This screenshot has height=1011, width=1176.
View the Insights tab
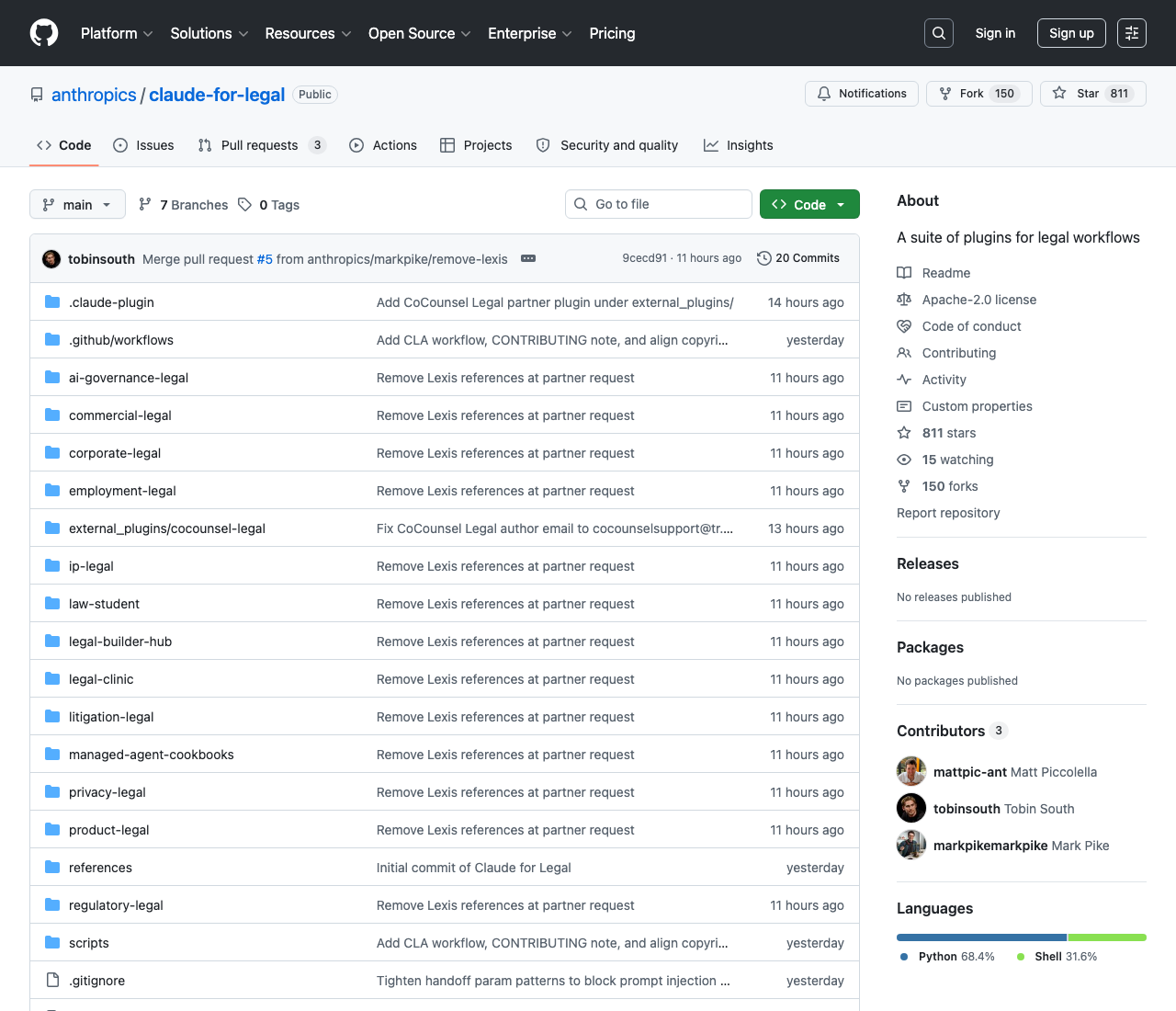pyautogui.click(x=738, y=145)
